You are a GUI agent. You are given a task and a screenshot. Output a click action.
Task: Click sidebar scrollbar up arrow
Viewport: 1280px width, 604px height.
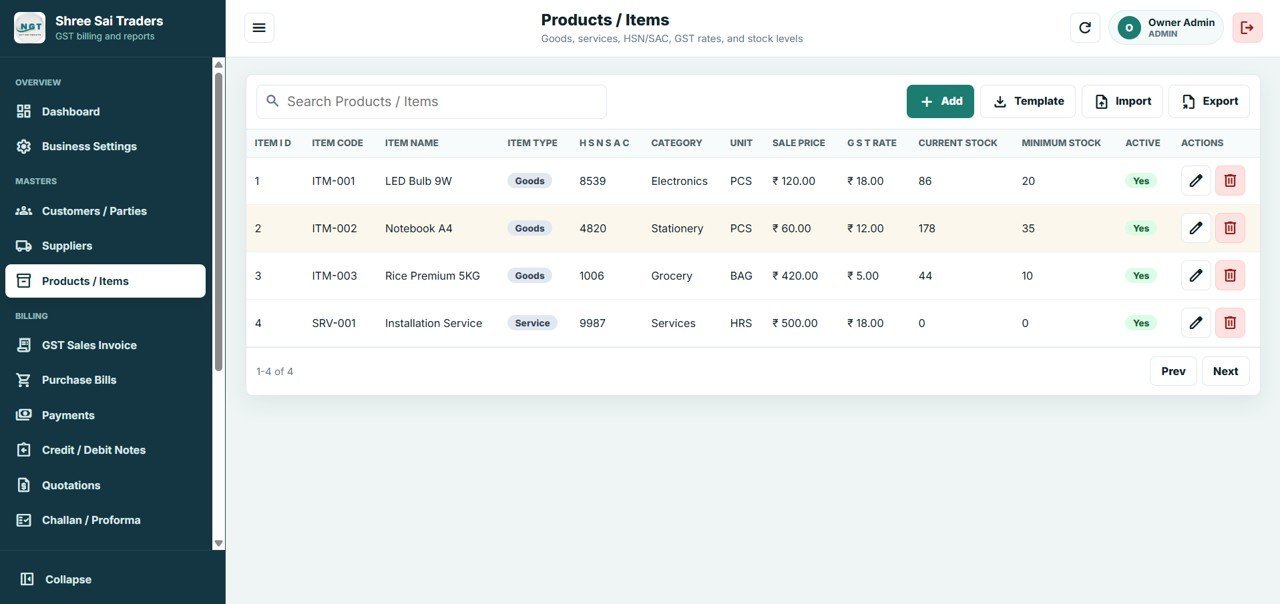pyautogui.click(x=219, y=65)
